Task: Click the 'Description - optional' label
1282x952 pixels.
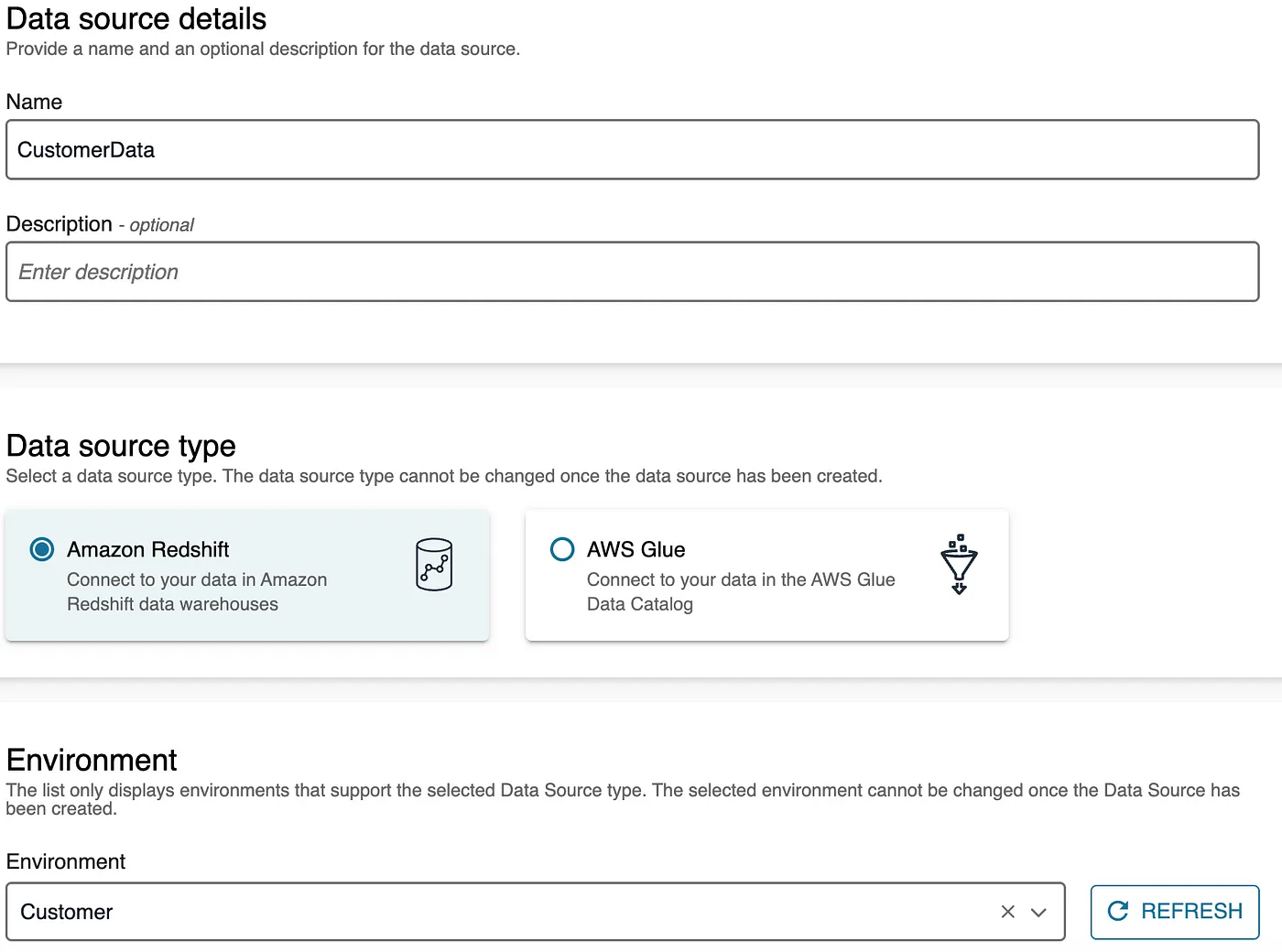Action: click(x=100, y=224)
